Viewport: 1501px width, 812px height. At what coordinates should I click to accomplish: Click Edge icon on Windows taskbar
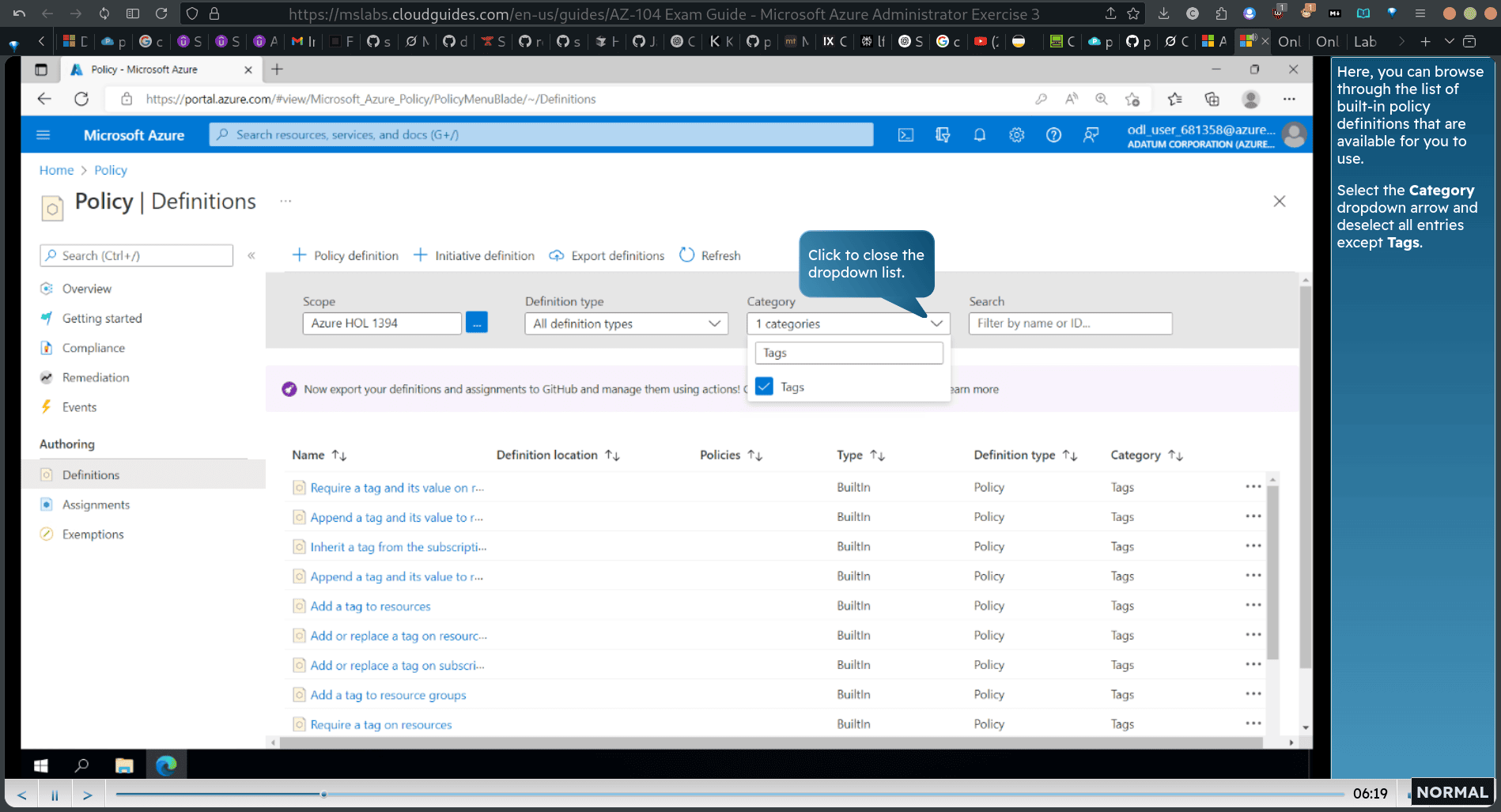tap(166, 765)
